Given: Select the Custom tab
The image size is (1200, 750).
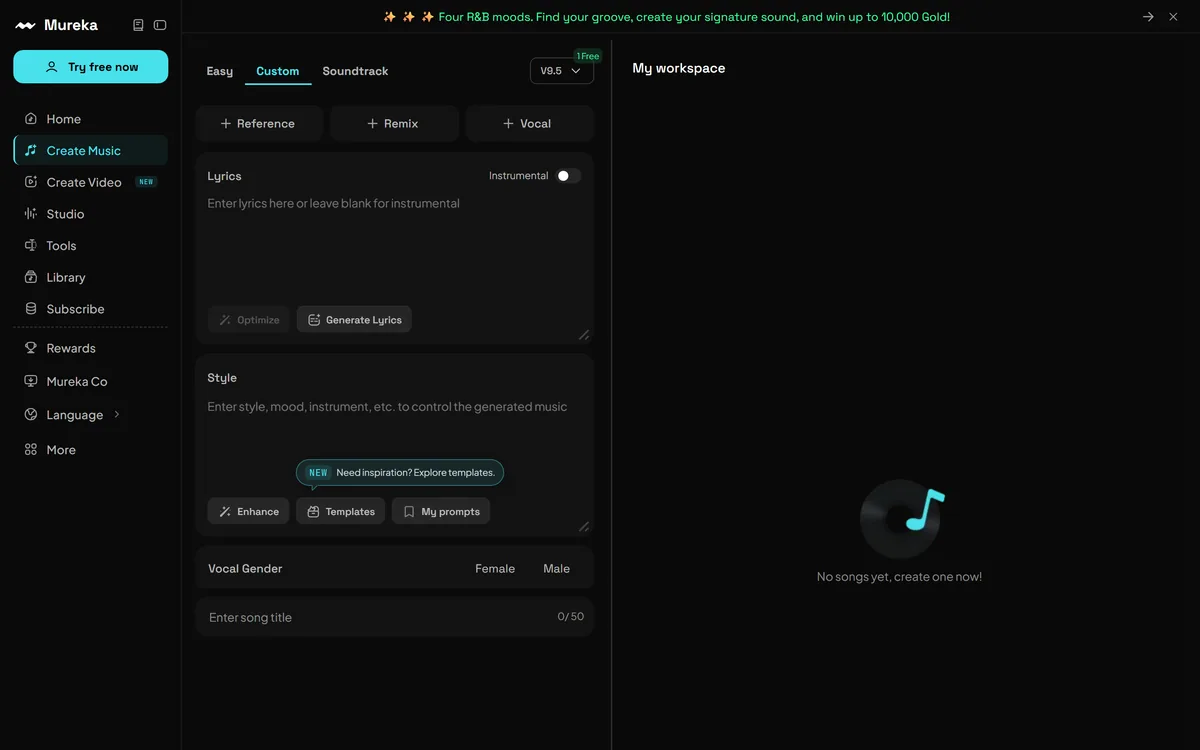Looking at the screenshot, I should (x=278, y=71).
